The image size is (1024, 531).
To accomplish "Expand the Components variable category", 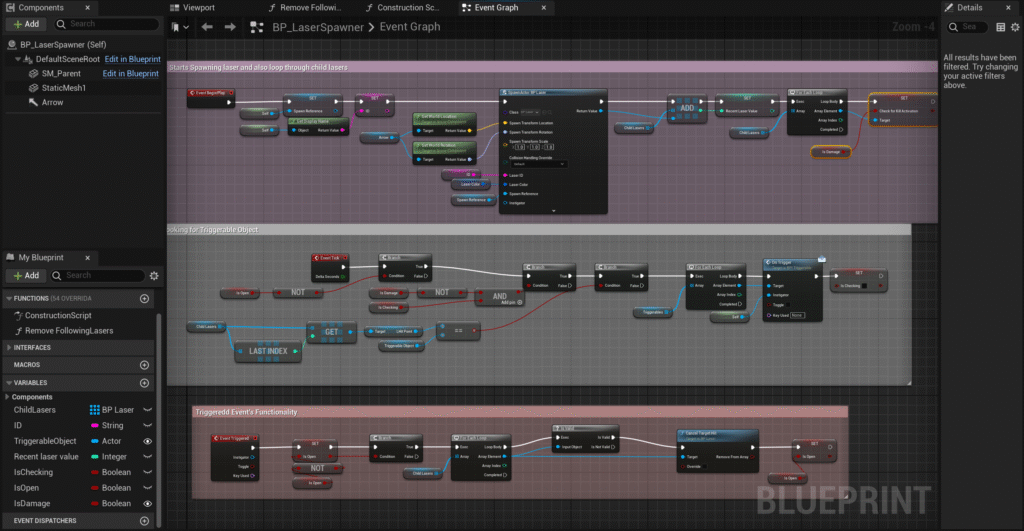I will click(7, 397).
